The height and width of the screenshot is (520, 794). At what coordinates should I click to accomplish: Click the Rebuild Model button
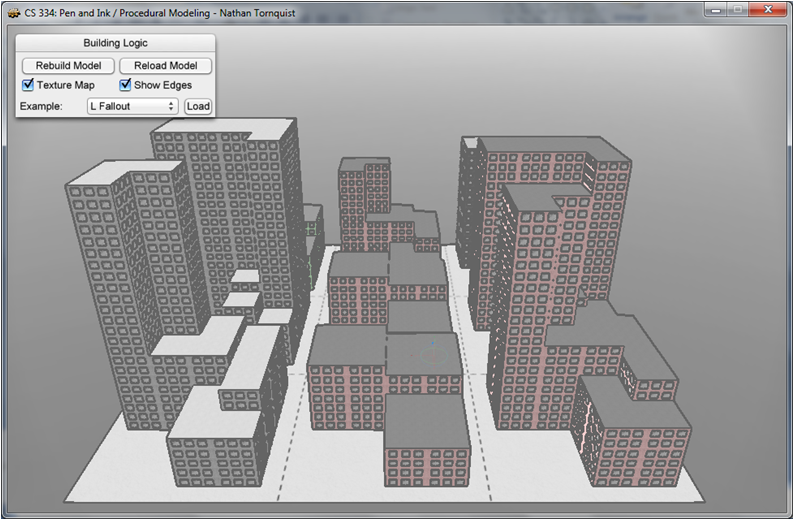coord(68,66)
